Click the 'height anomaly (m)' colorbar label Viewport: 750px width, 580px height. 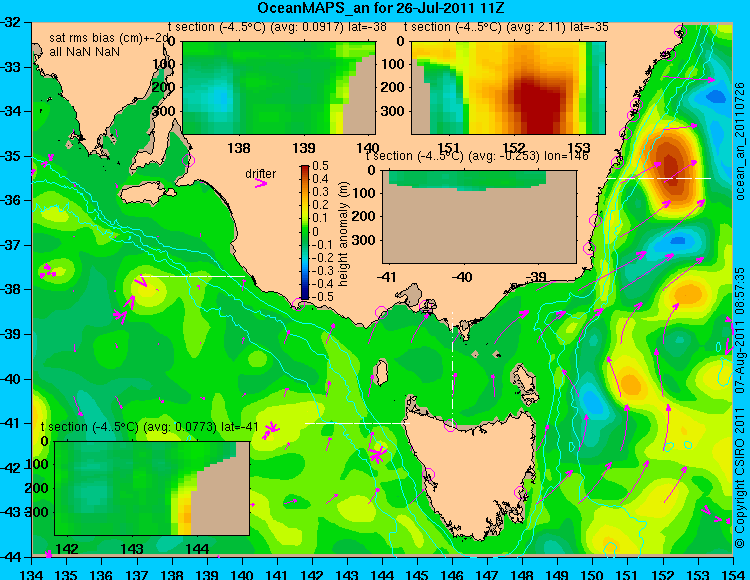(342, 234)
